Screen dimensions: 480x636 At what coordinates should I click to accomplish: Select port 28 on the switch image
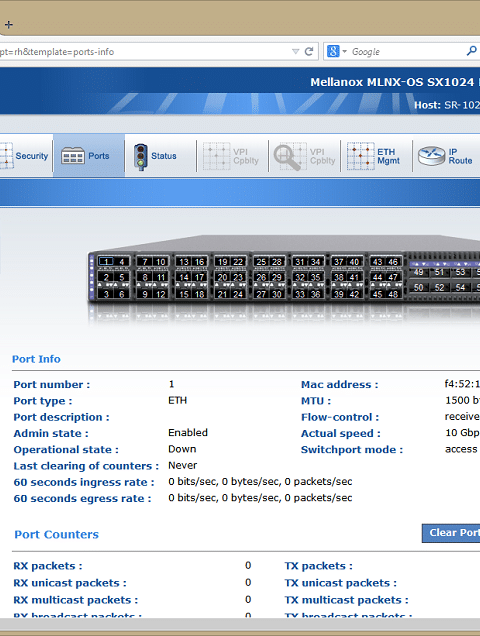click(277, 262)
